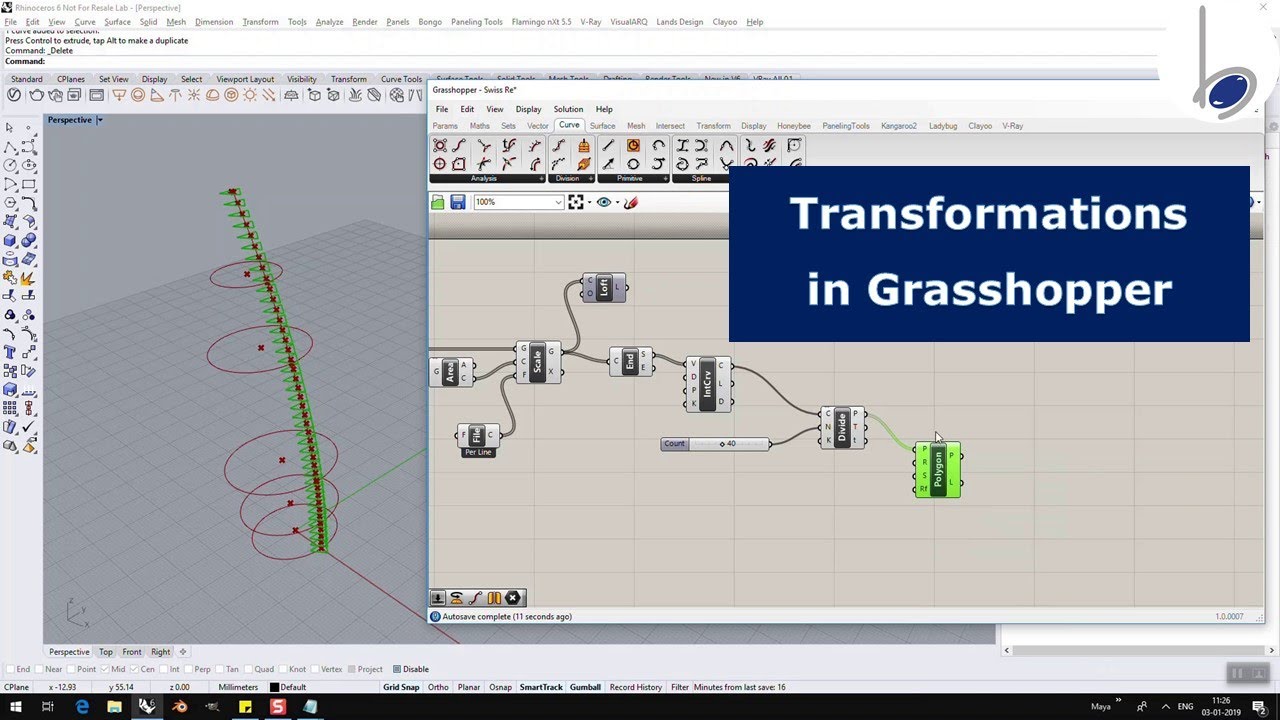This screenshot has width=1280, height=720.
Task: Open the Surface component tab in Grasshopper
Action: coord(602,126)
